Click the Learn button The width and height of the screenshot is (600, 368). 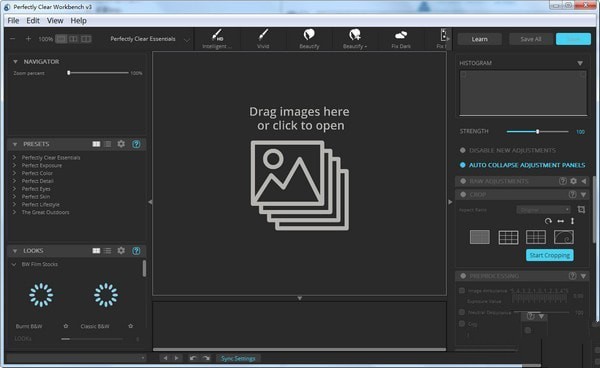click(x=479, y=39)
